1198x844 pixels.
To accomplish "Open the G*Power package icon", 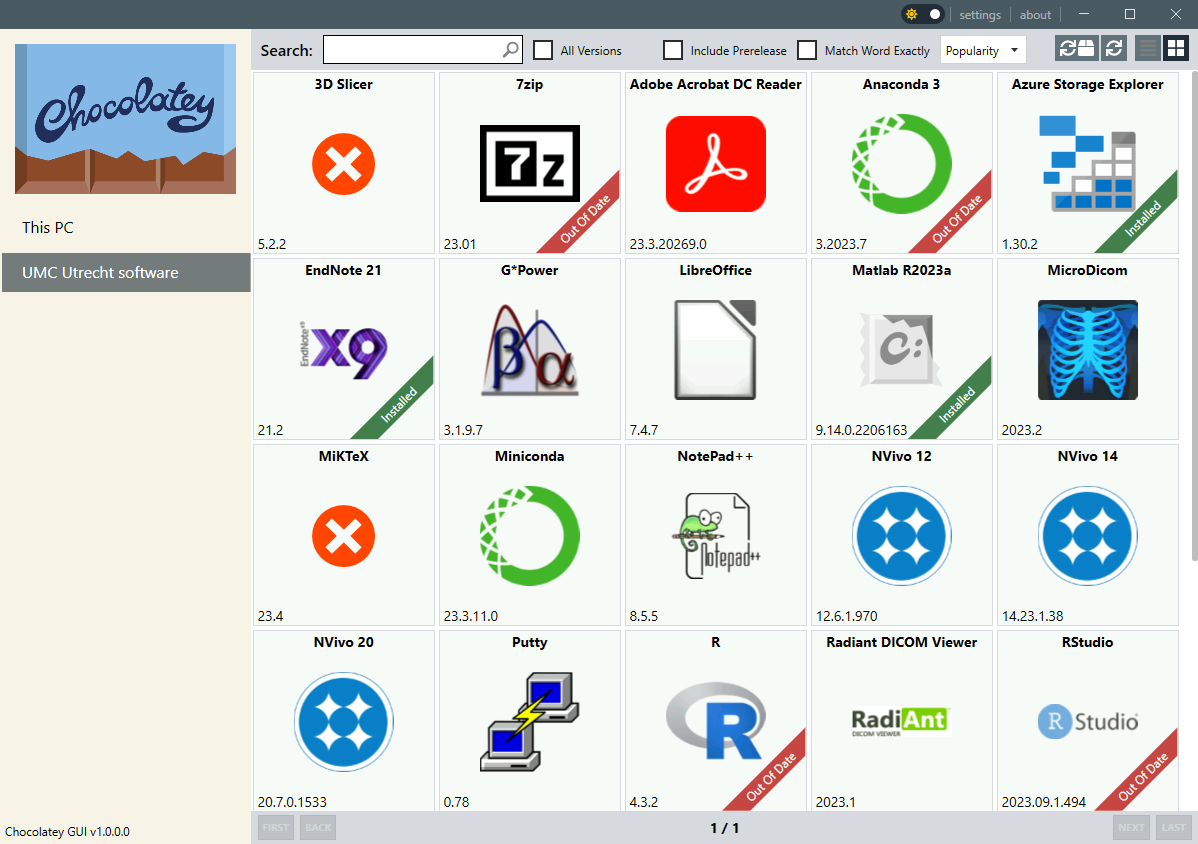I will [x=529, y=350].
